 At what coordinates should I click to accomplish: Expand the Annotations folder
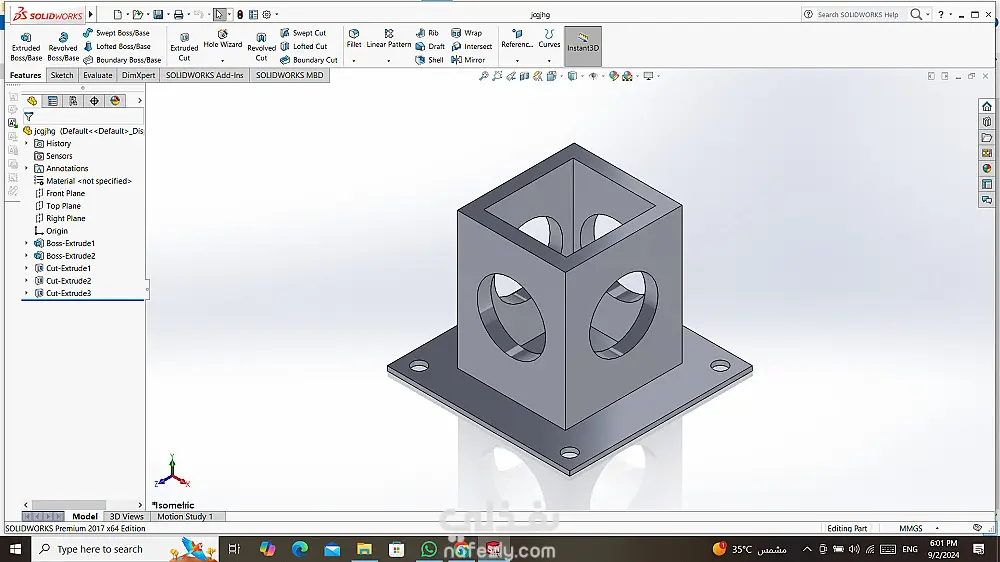[x=27, y=168]
